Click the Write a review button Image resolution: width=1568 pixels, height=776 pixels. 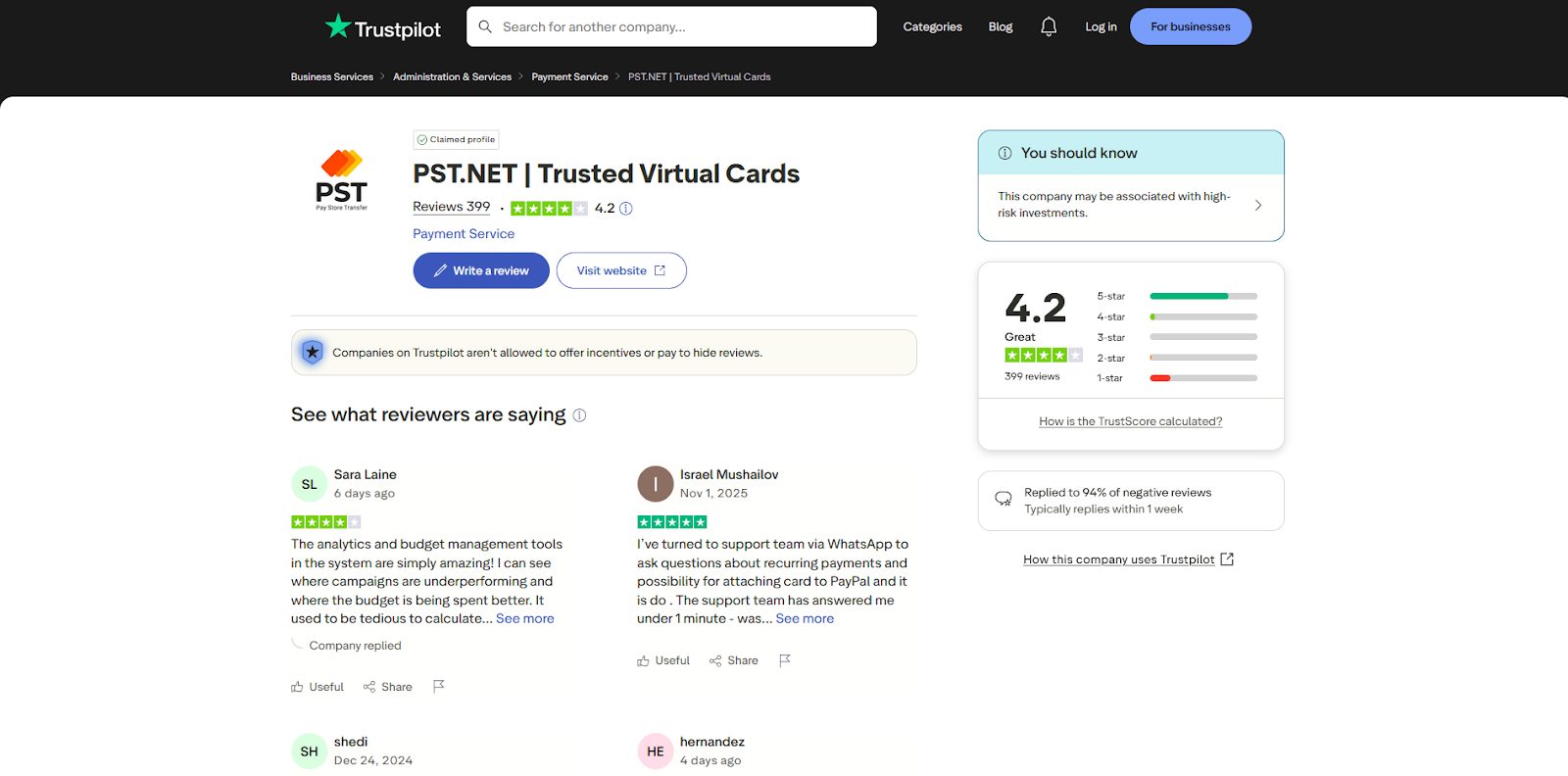pos(481,270)
